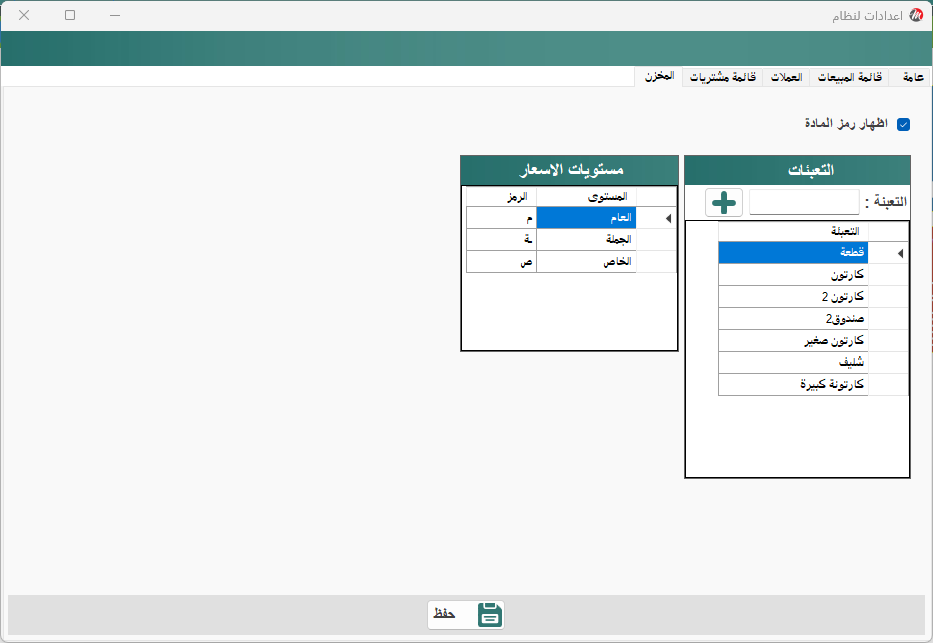Click the التعبئات panel header
933x643 pixels.
tap(797, 170)
